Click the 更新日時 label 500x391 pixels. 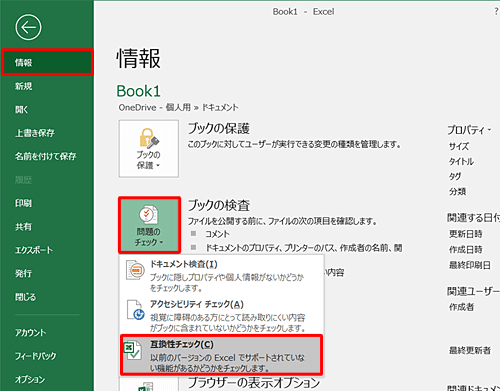pos(465,234)
